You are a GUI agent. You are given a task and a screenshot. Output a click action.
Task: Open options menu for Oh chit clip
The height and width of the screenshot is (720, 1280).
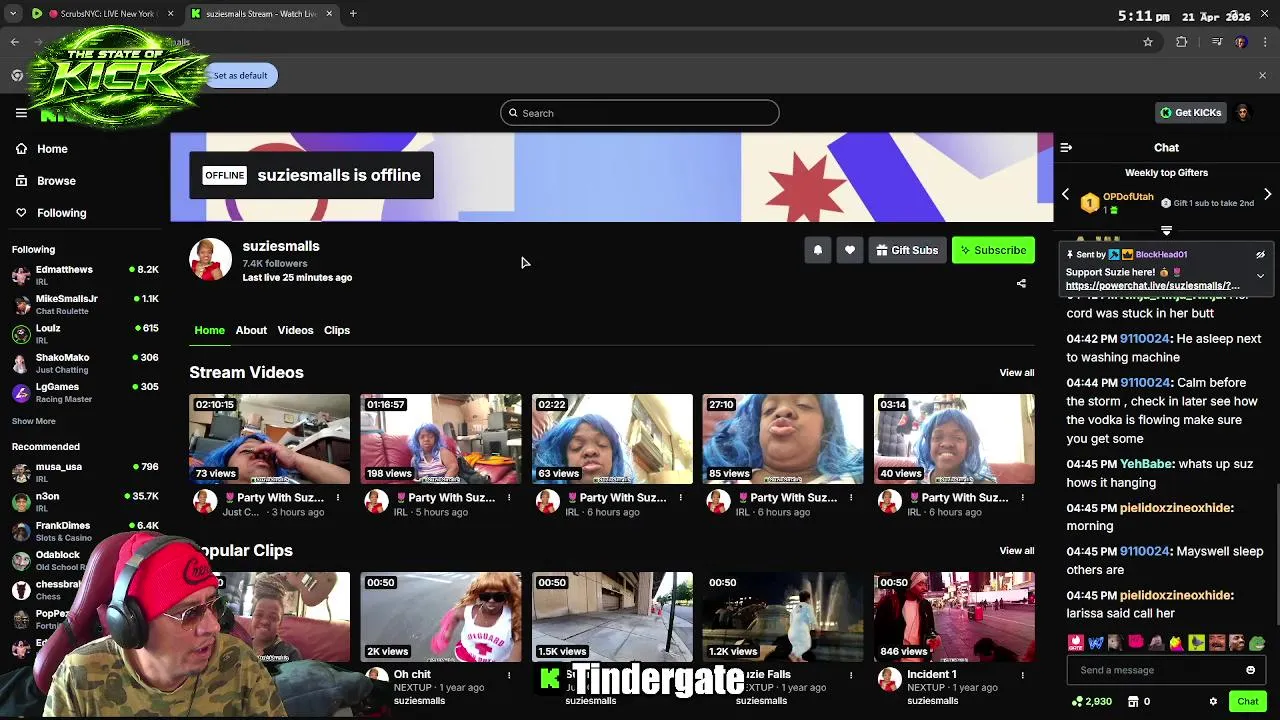[509, 676]
